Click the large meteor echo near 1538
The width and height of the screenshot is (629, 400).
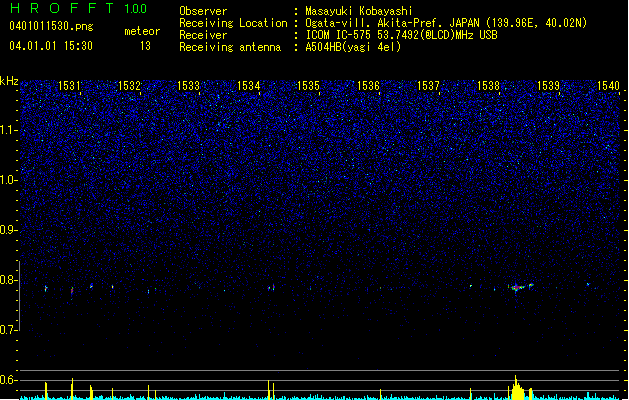point(520,287)
